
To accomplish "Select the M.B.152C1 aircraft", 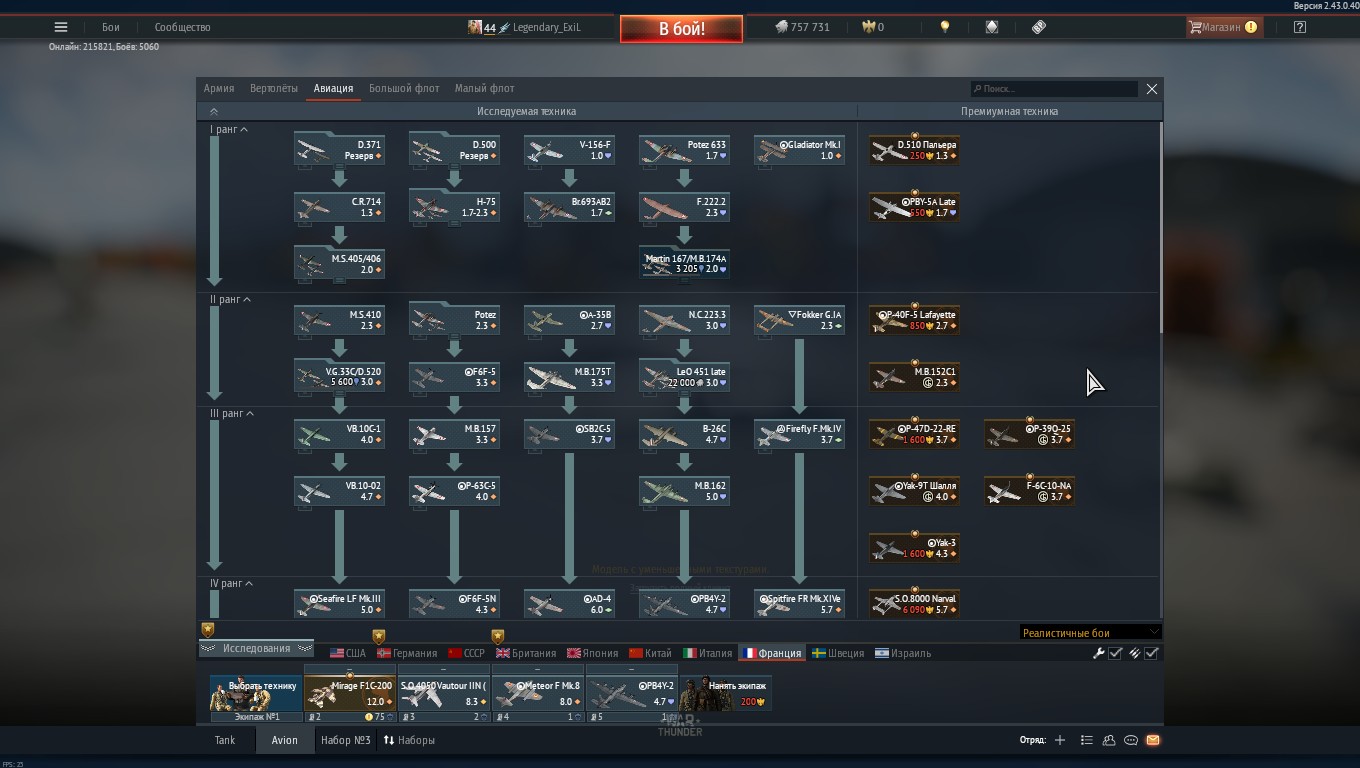I will (914, 377).
